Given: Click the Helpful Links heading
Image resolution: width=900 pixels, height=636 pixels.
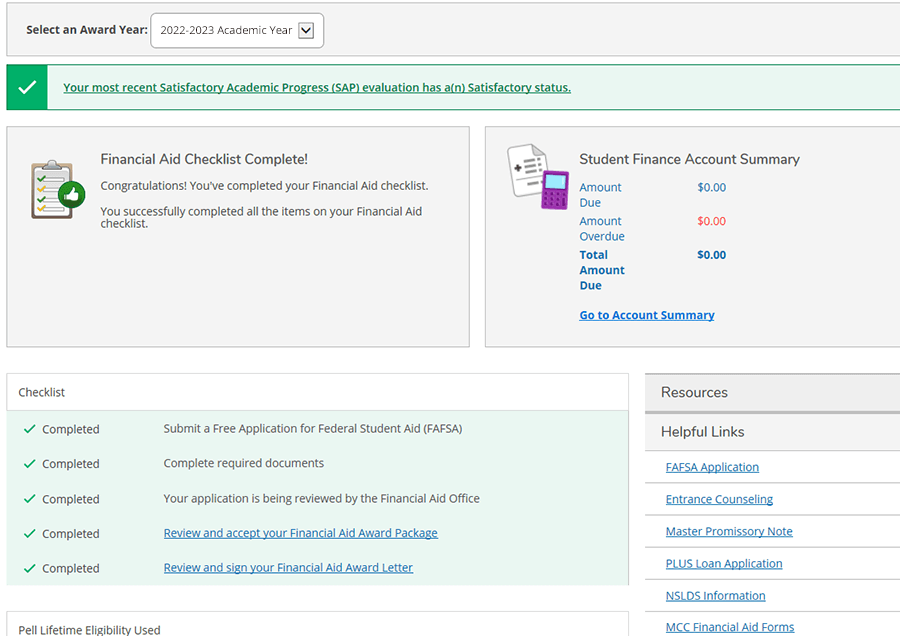Looking at the screenshot, I should 703,432.
